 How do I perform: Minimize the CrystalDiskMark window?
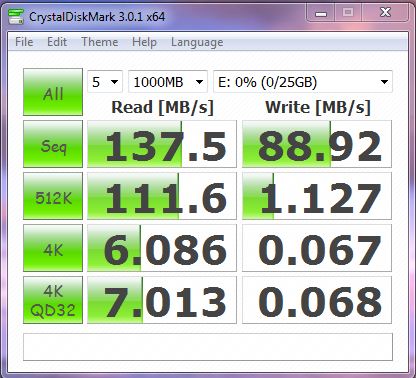click(321, 13)
